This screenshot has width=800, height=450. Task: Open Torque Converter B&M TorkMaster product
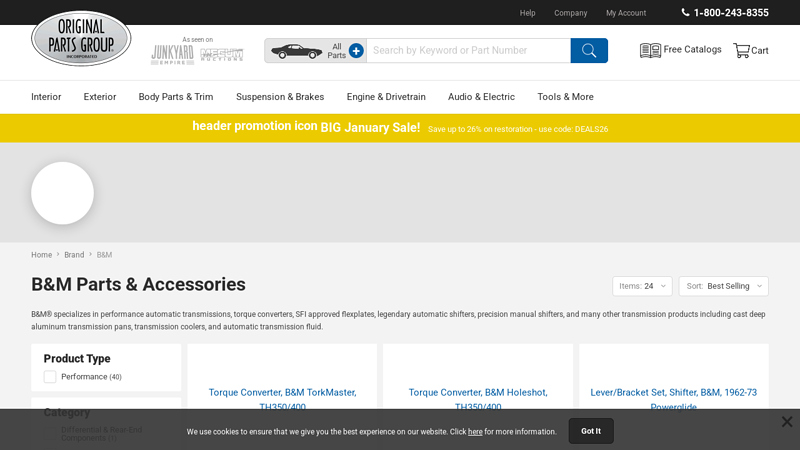[x=282, y=399]
